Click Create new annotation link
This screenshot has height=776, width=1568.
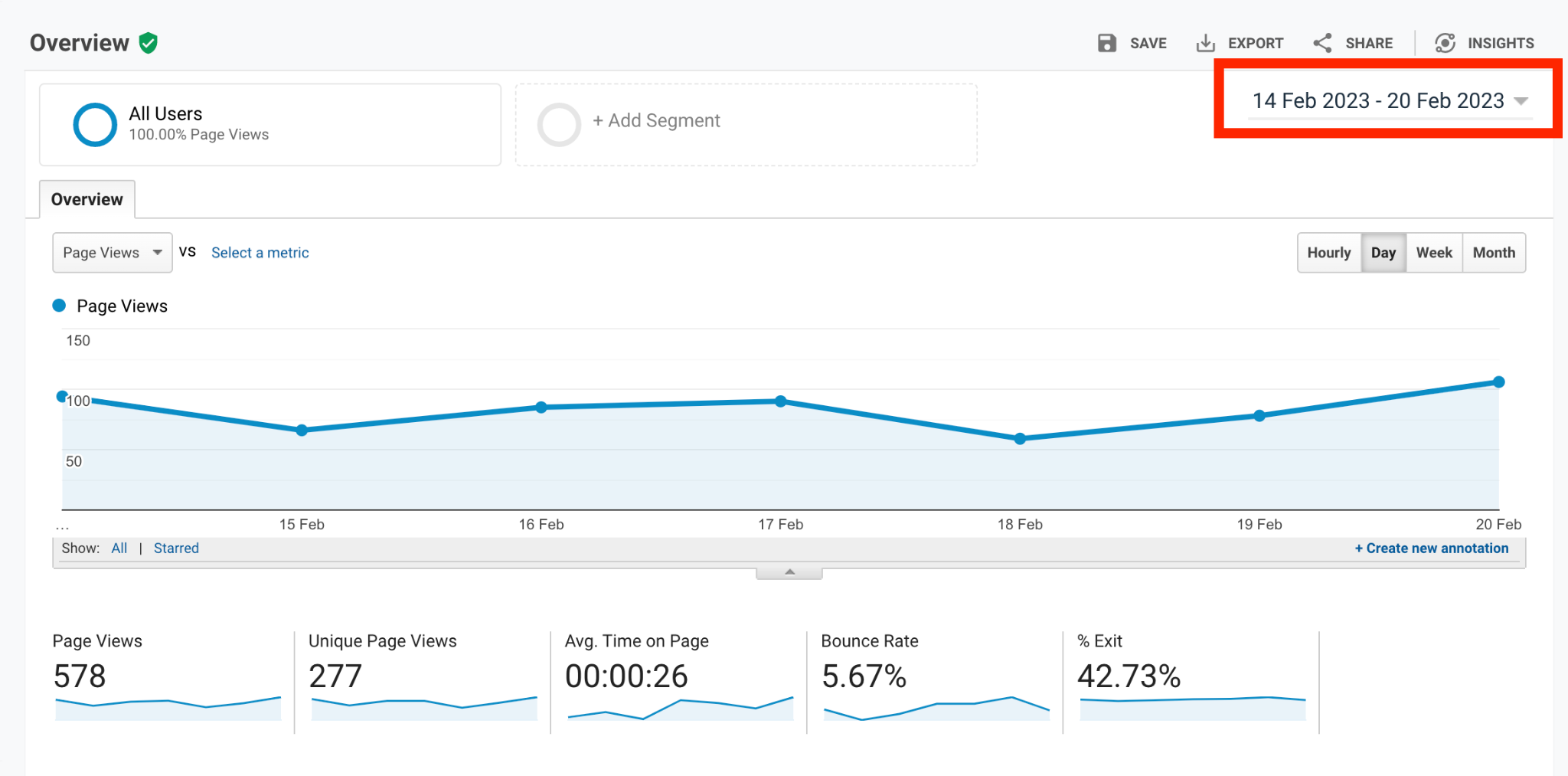click(1432, 548)
